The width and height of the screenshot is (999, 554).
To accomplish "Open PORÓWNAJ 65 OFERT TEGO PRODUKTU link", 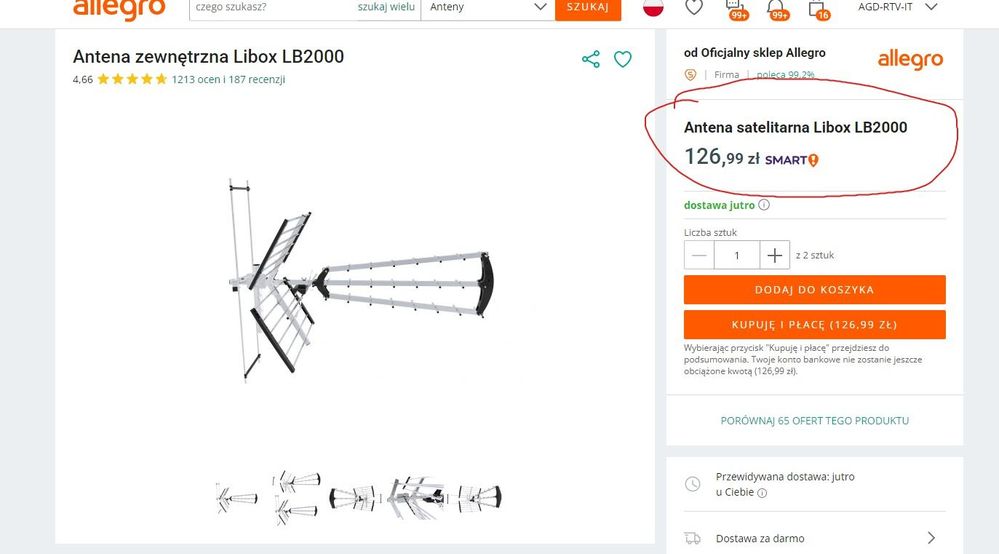I will point(814,420).
